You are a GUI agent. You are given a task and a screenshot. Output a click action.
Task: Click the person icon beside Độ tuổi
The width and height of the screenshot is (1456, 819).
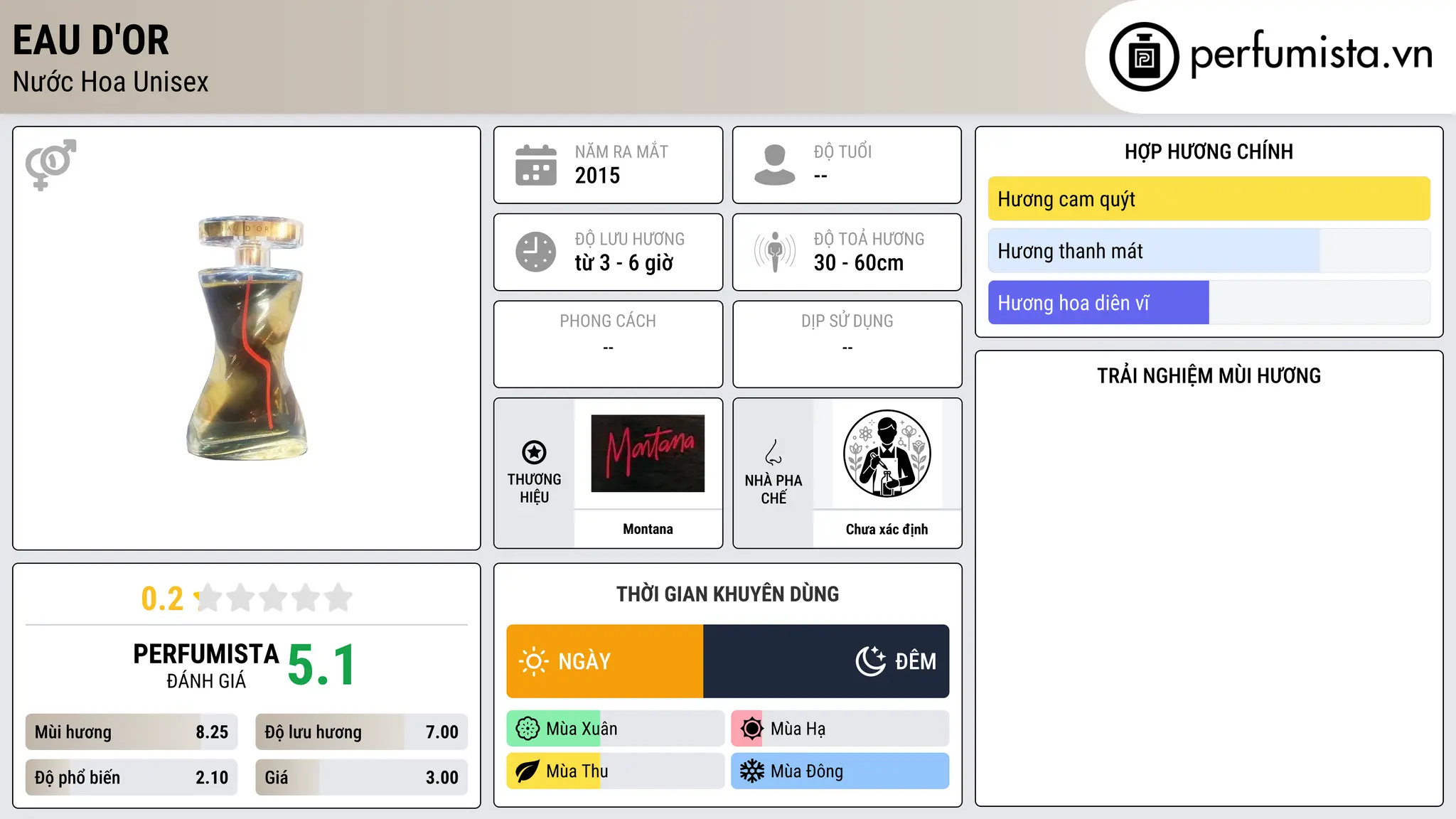[x=775, y=165]
